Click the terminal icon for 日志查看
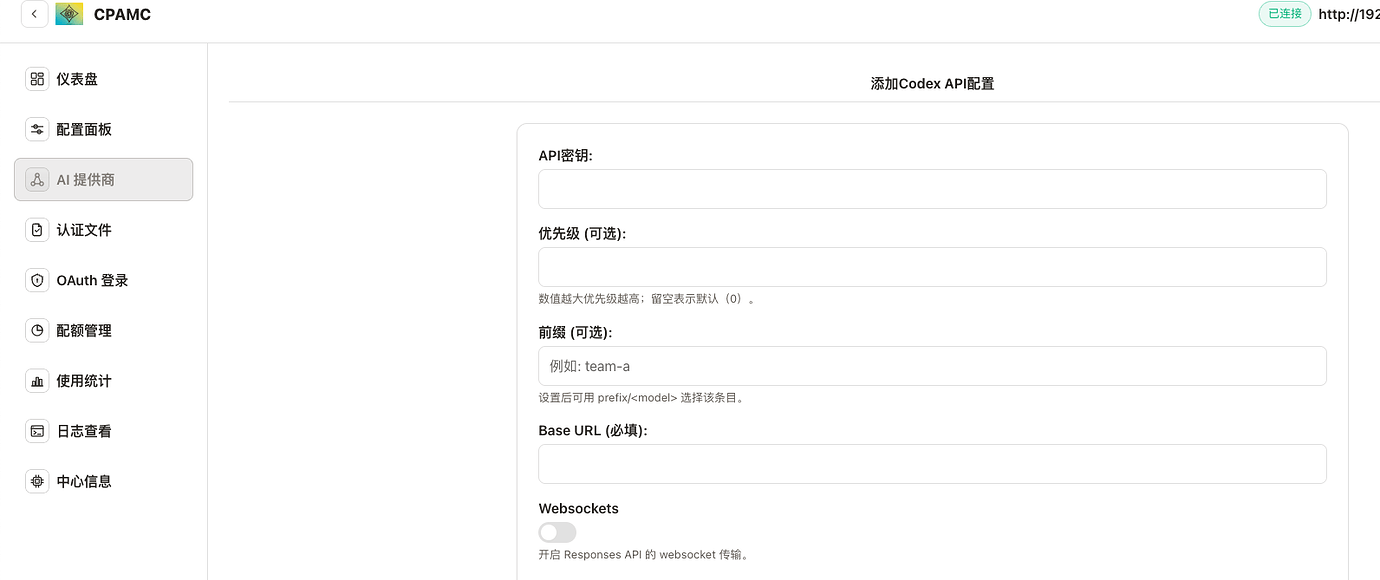The height and width of the screenshot is (580, 1380). [37, 431]
